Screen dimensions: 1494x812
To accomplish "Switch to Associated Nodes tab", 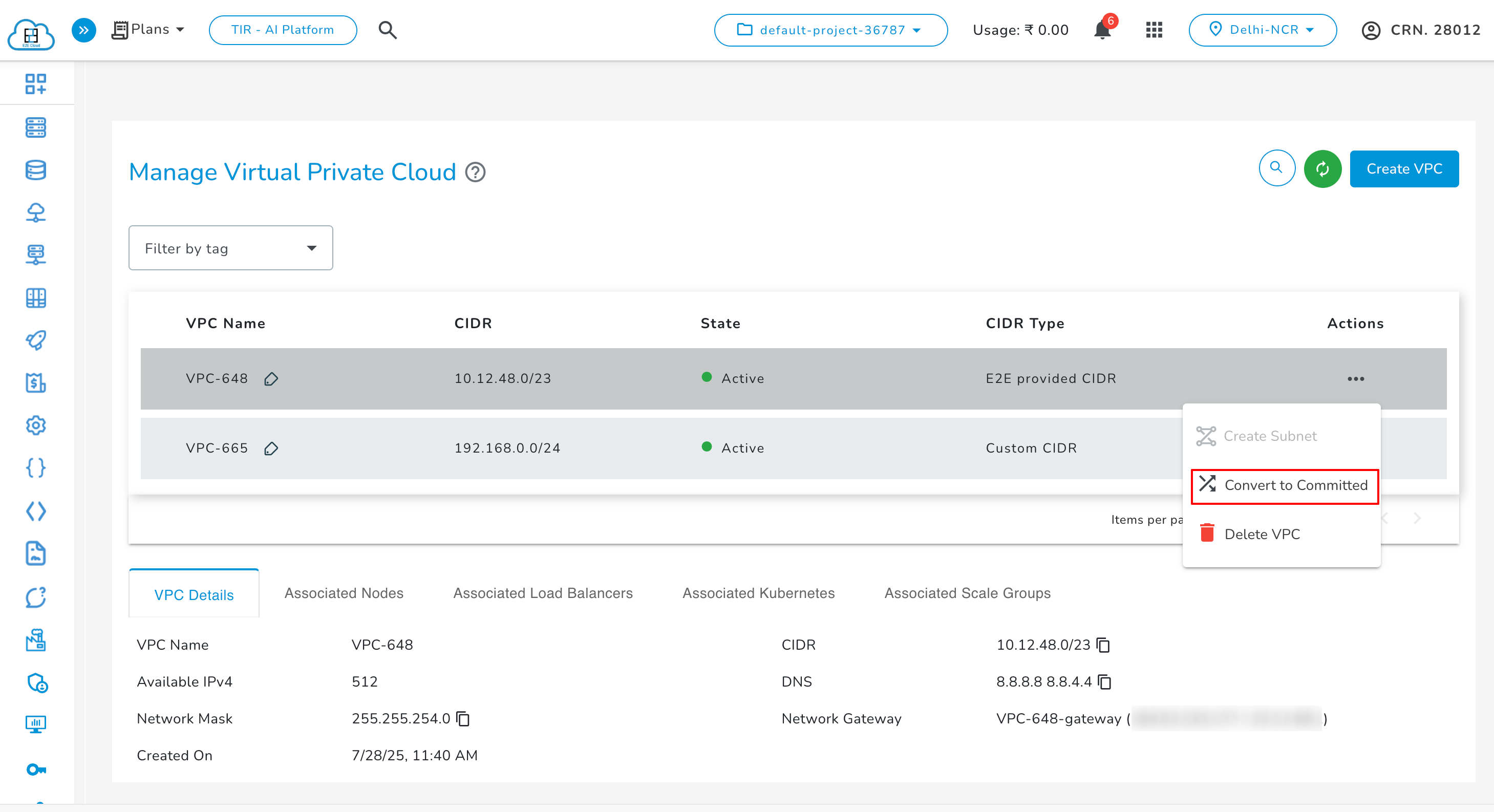I will coord(344,593).
